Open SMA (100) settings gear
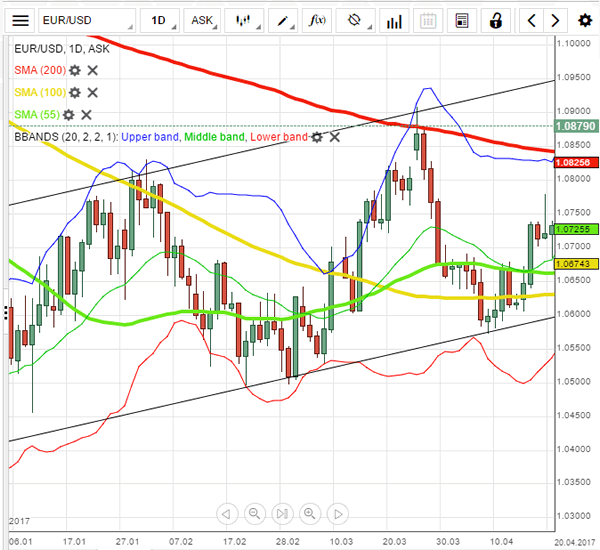 pyautogui.click(x=75, y=93)
